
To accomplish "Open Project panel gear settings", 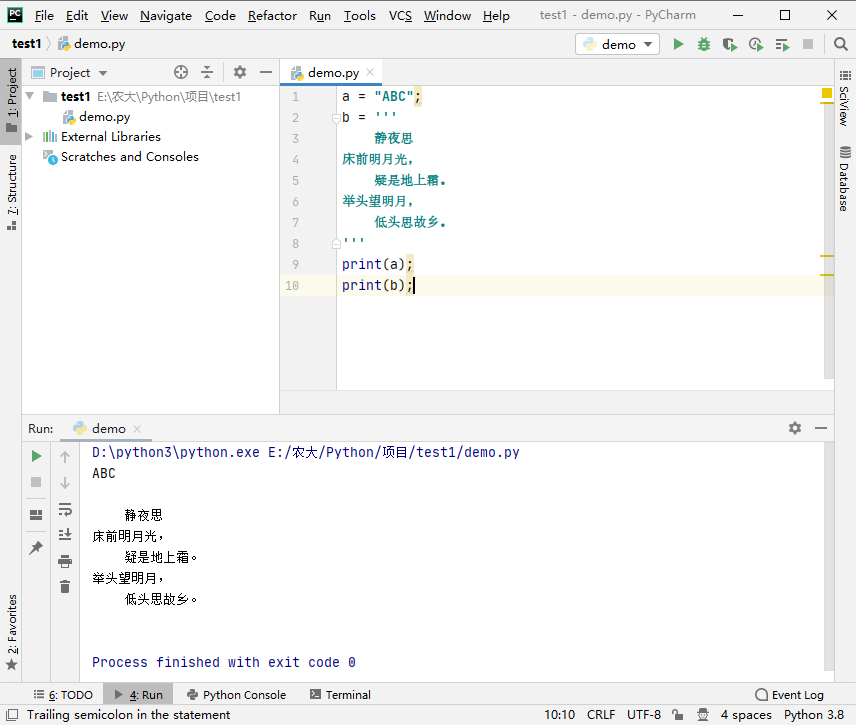I will 240,72.
